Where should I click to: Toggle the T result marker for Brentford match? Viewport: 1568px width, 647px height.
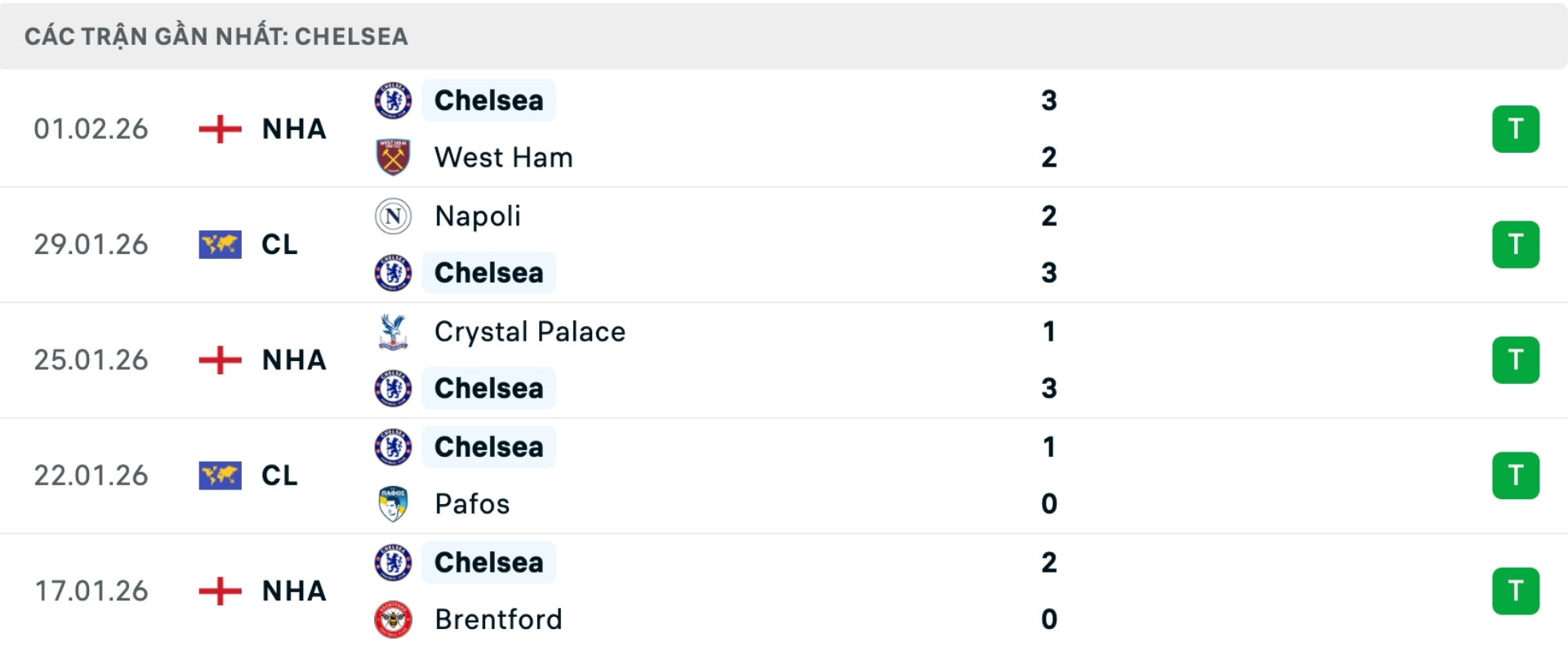[1517, 591]
